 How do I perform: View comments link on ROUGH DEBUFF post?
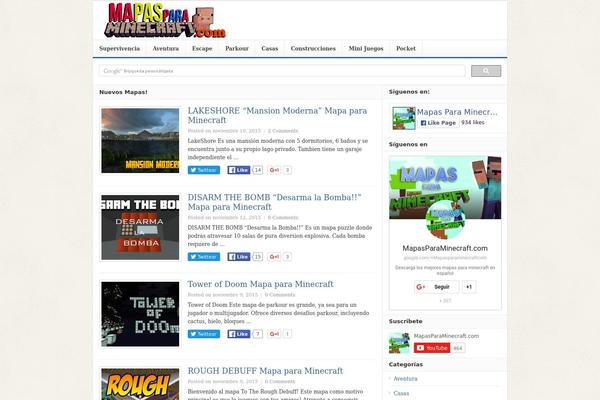tap(280, 382)
